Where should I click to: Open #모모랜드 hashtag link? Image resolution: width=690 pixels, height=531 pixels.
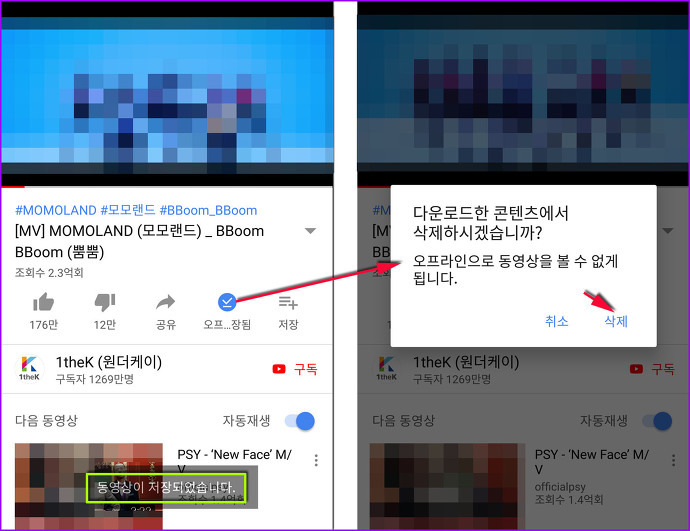click(128, 210)
